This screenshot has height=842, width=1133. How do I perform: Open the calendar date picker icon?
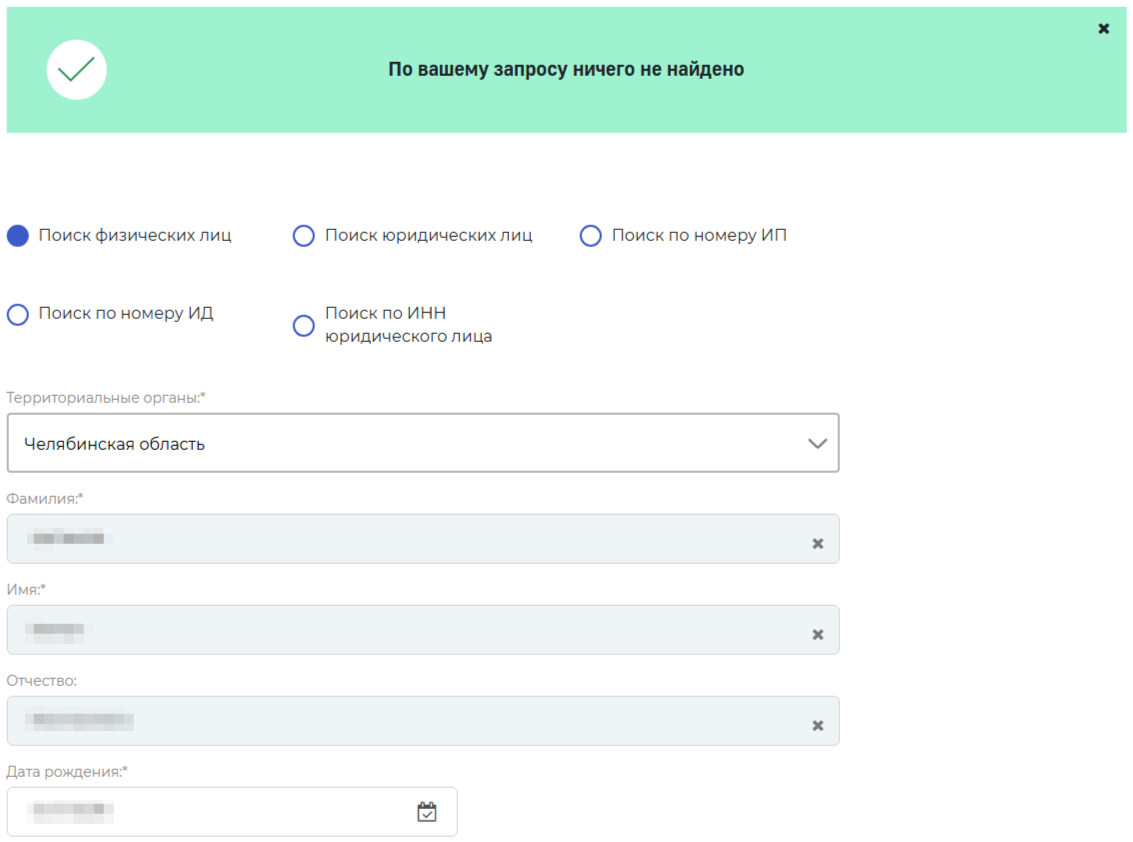[x=427, y=812]
